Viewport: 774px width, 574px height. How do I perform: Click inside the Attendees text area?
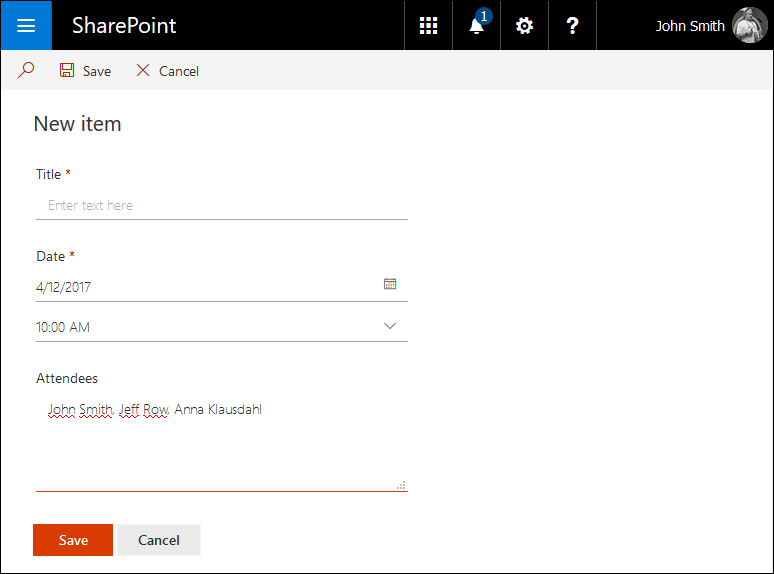tap(222, 443)
